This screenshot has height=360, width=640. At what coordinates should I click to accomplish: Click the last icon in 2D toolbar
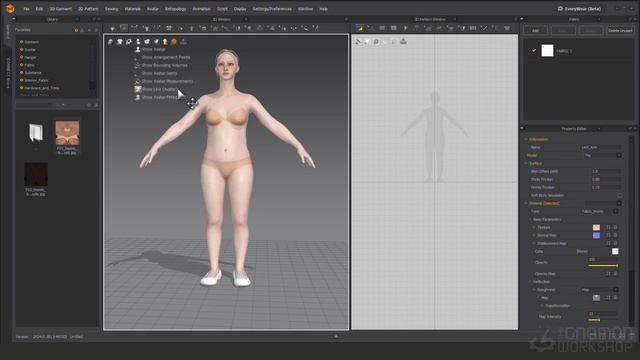click(507, 28)
